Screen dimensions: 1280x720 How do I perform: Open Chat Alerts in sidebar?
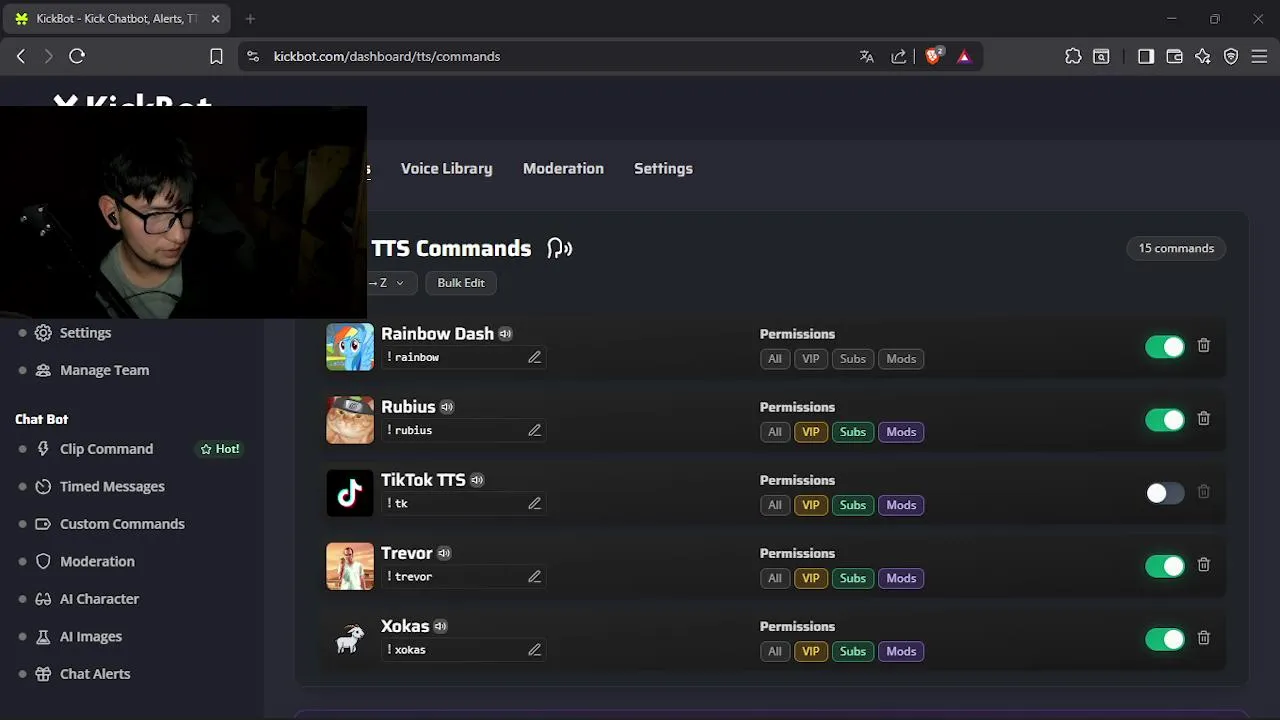pos(95,674)
